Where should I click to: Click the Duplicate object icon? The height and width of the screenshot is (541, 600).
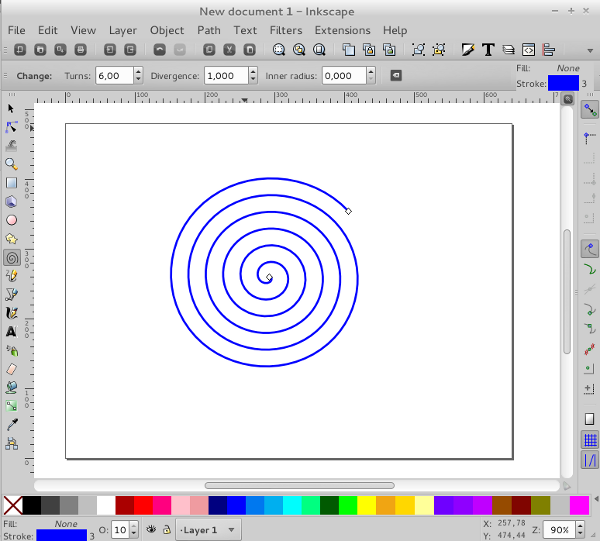point(349,50)
